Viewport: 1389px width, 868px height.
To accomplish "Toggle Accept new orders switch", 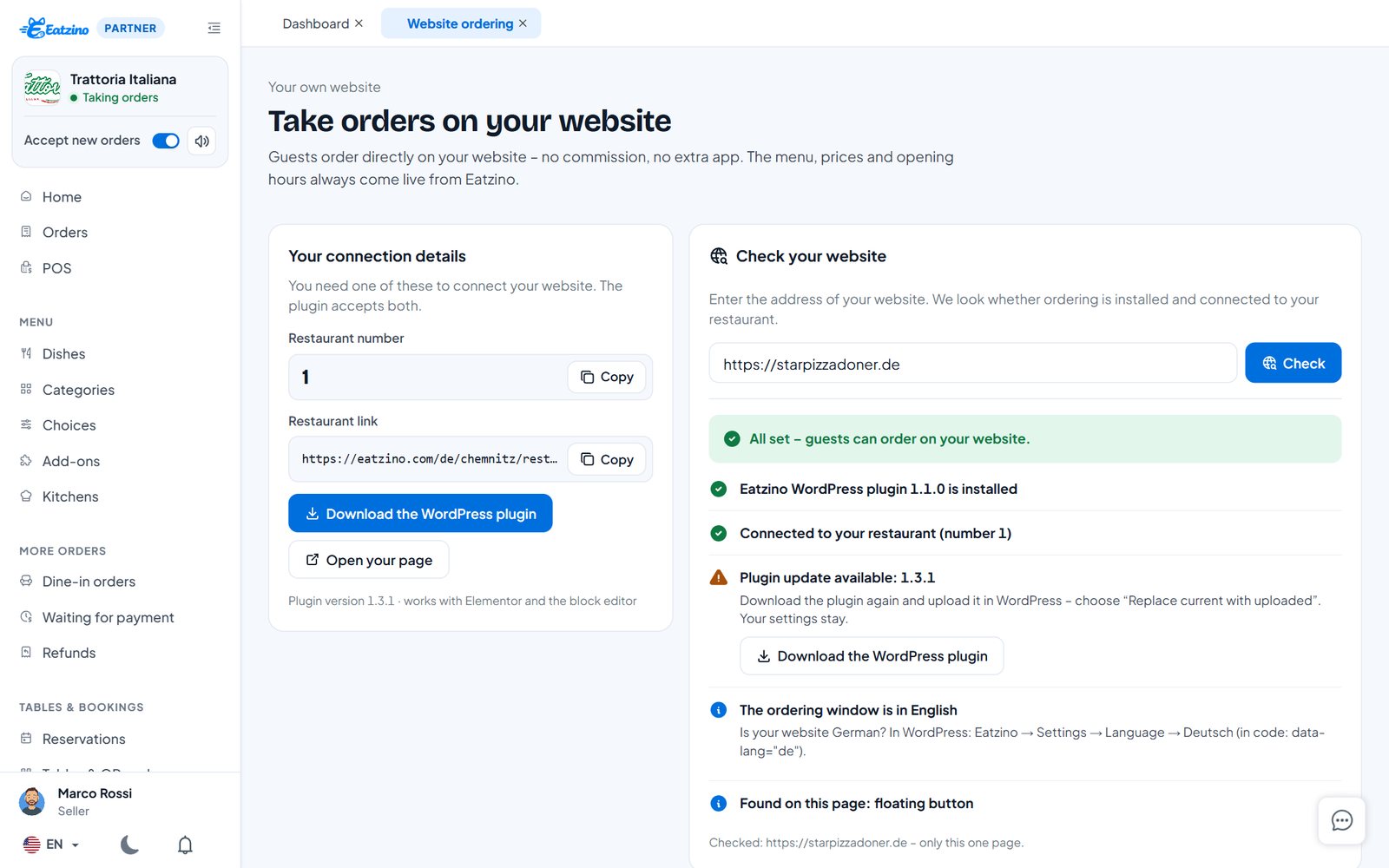I will [166, 141].
